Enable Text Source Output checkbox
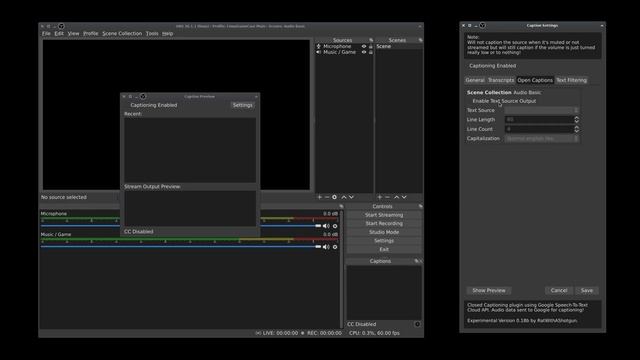 [504, 101]
